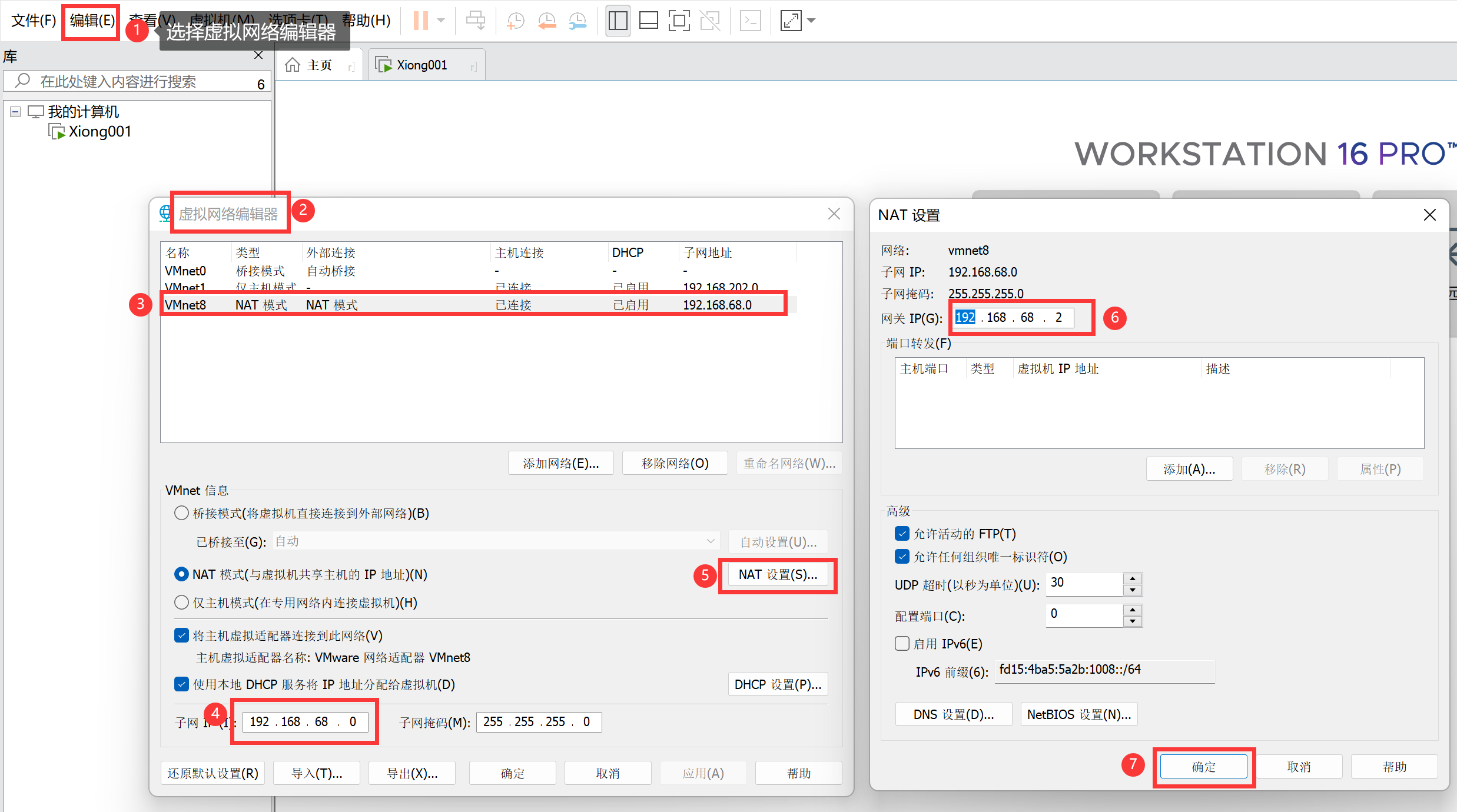Click the stretch guest display icon
The width and height of the screenshot is (1457, 812).
791,21
